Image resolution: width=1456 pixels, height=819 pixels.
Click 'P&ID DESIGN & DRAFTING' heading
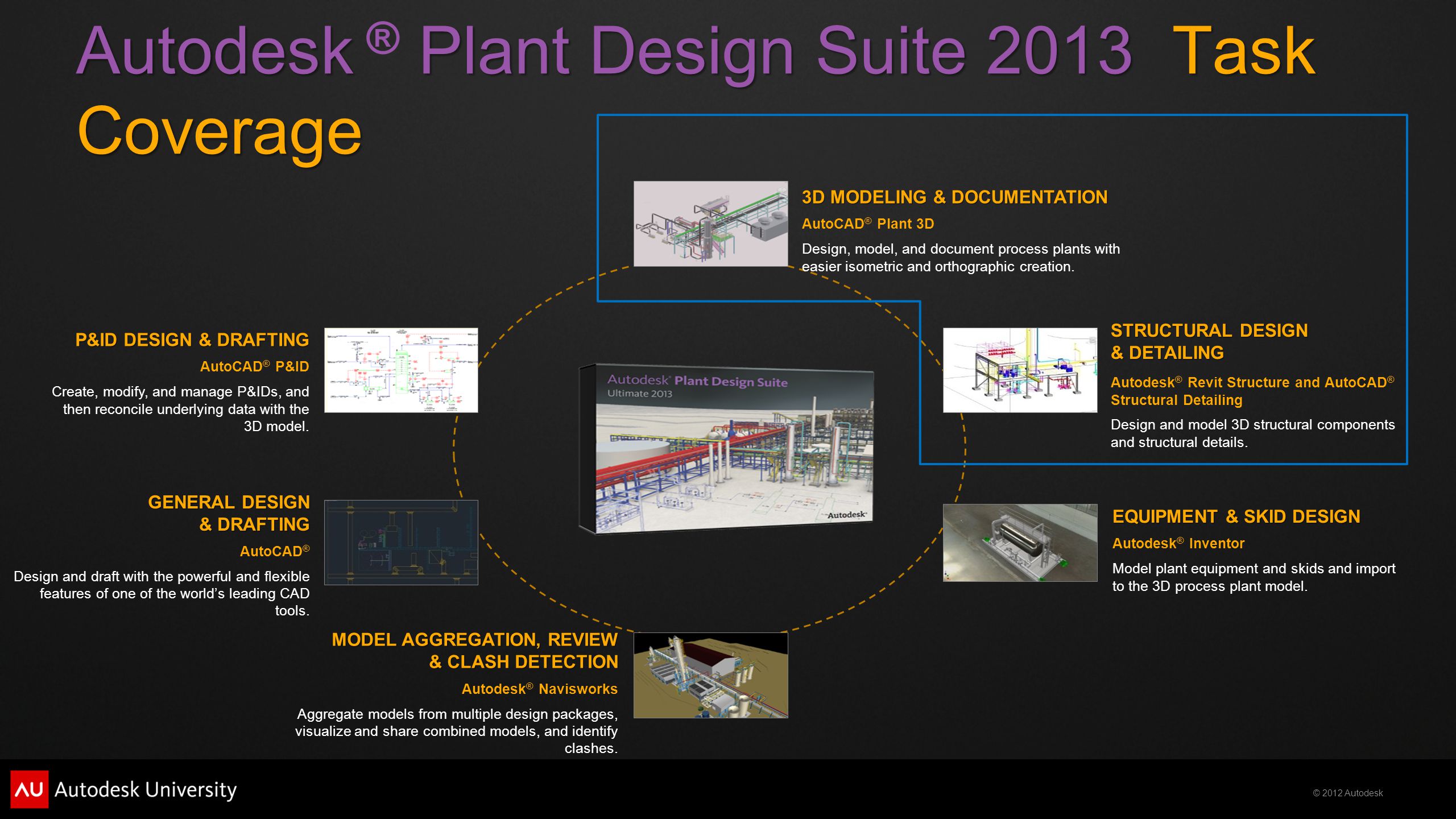coord(192,340)
